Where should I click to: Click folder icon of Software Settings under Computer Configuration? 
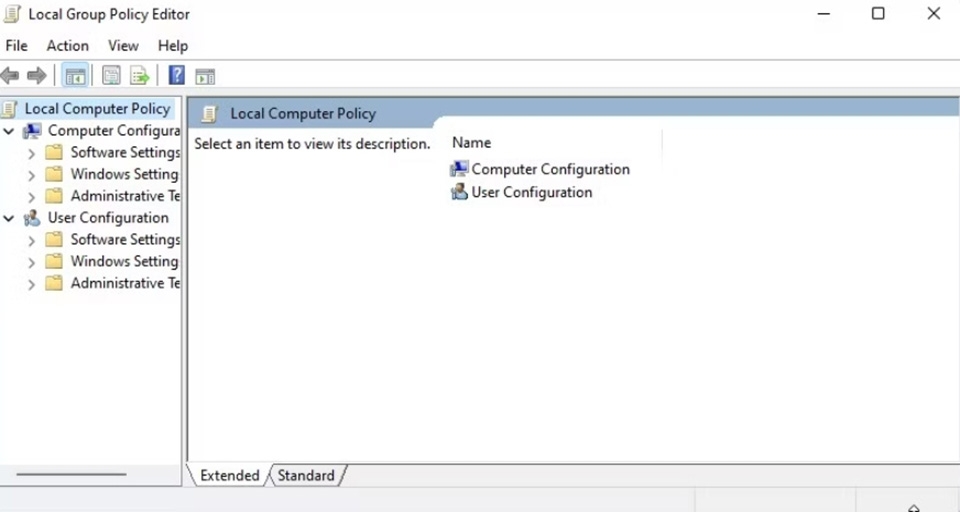coord(54,152)
